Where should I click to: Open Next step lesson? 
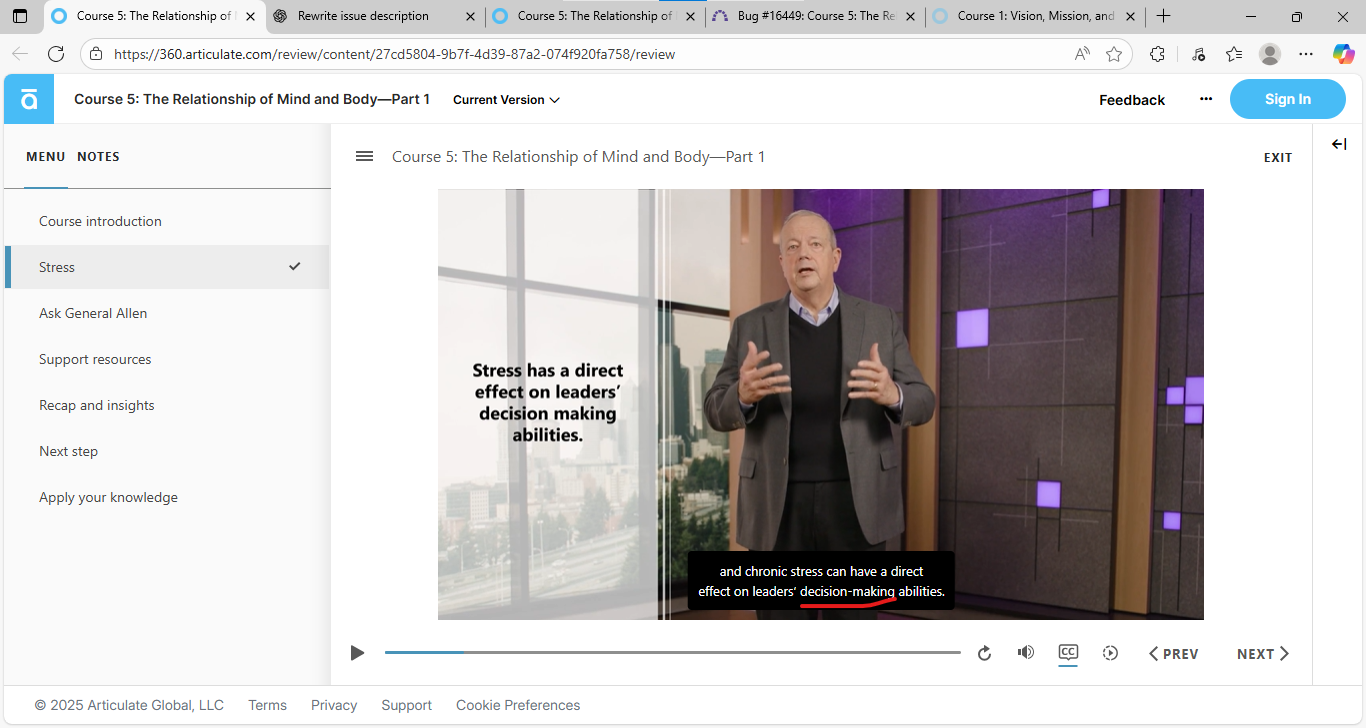coord(167,451)
